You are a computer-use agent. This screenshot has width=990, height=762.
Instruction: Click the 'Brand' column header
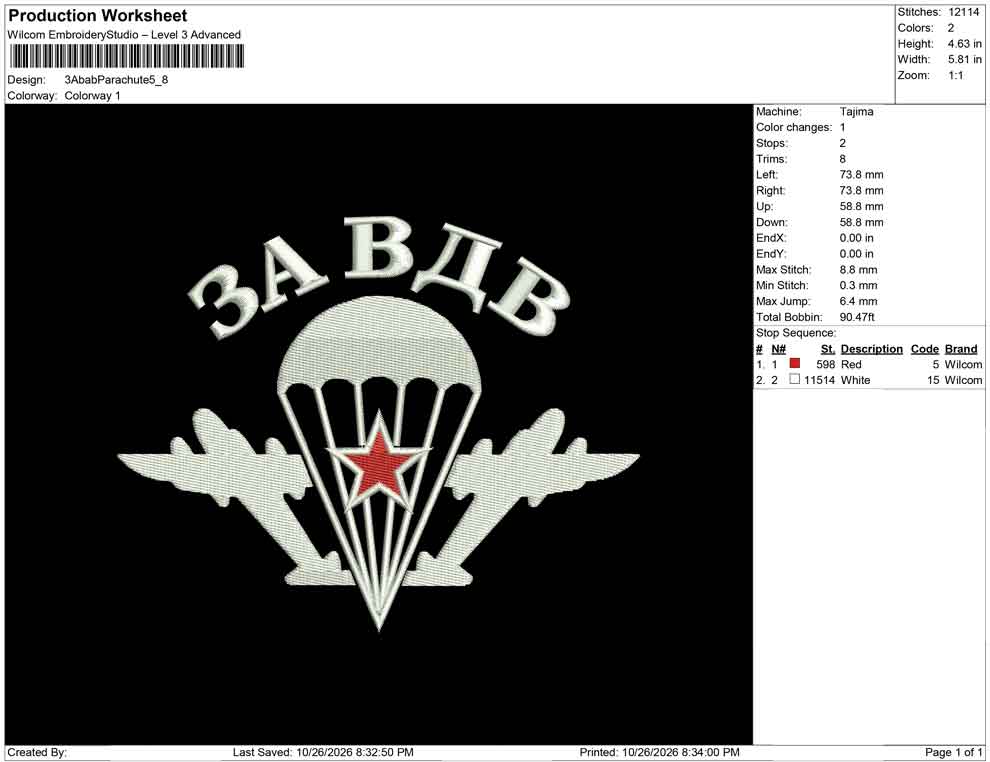coord(961,349)
